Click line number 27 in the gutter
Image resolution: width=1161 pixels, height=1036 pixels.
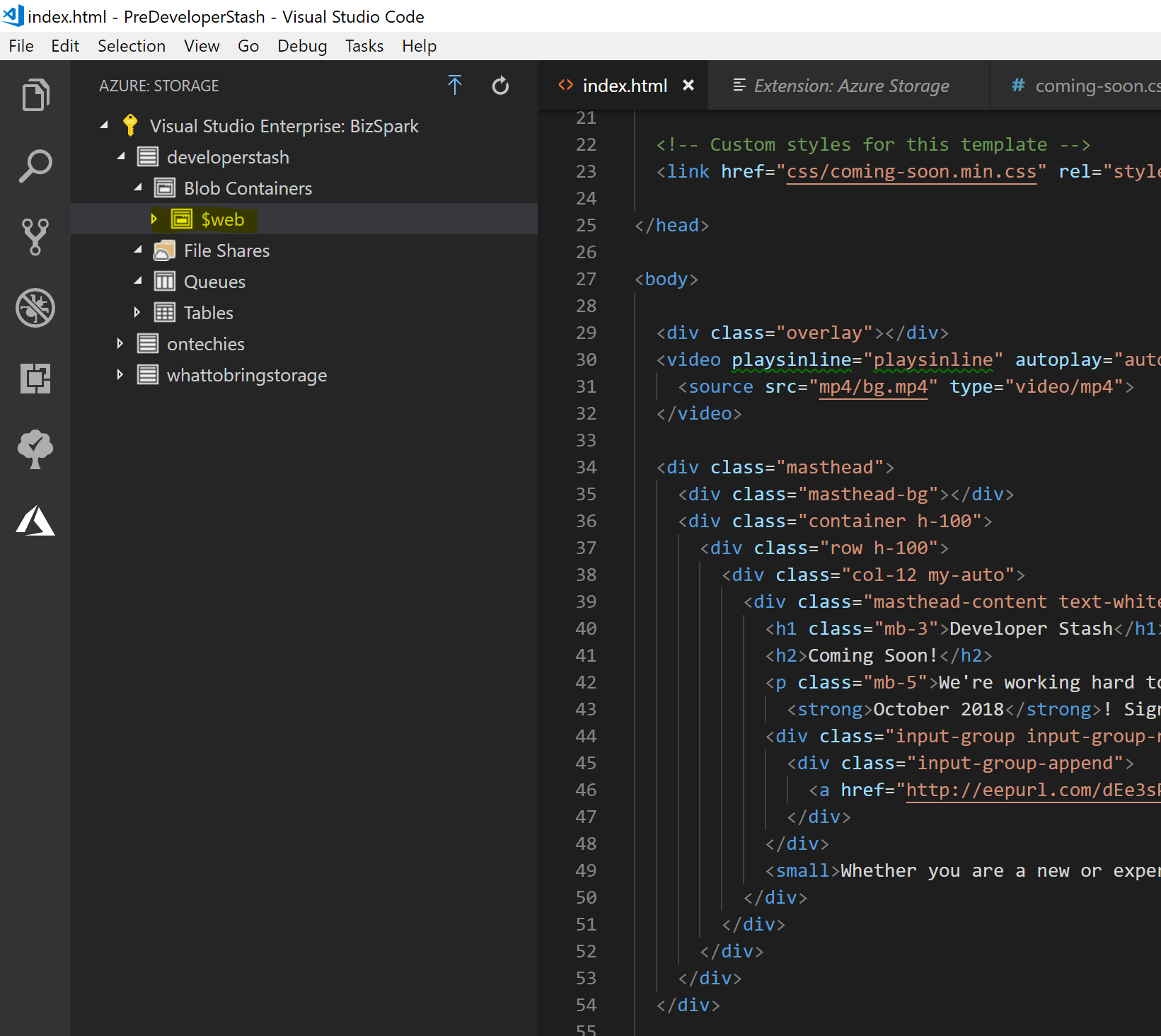point(586,280)
